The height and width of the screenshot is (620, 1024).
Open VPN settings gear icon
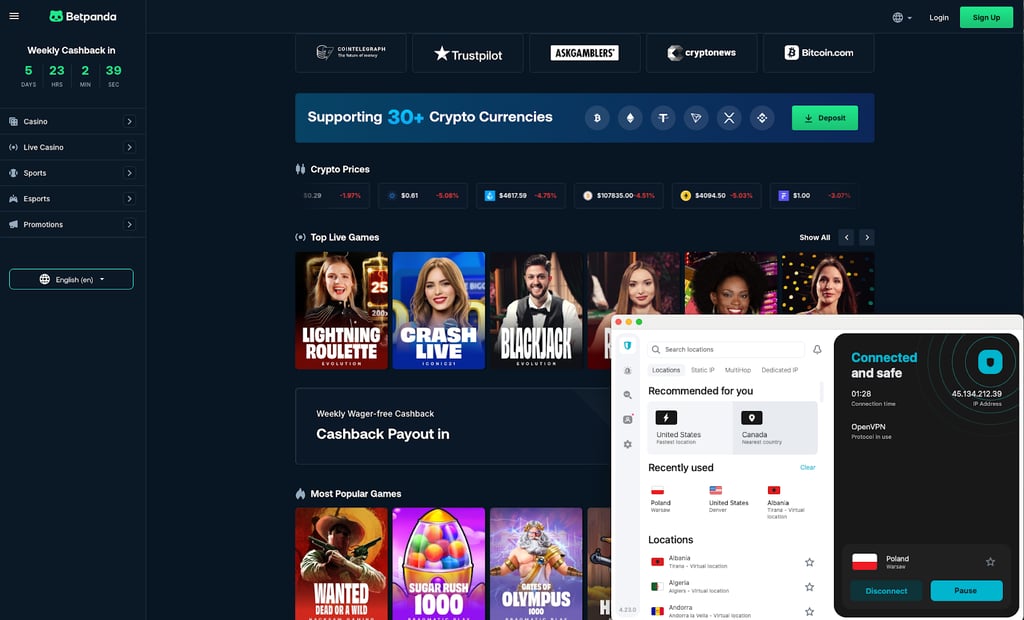tap(628, 444)
